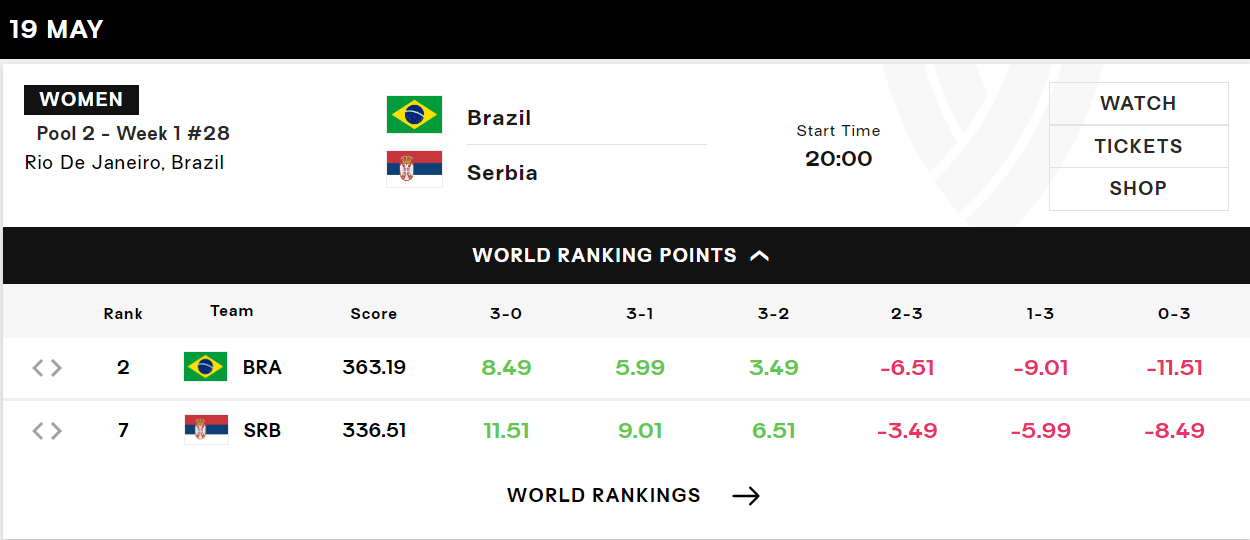Open the WATCH option

point(1138,104)
